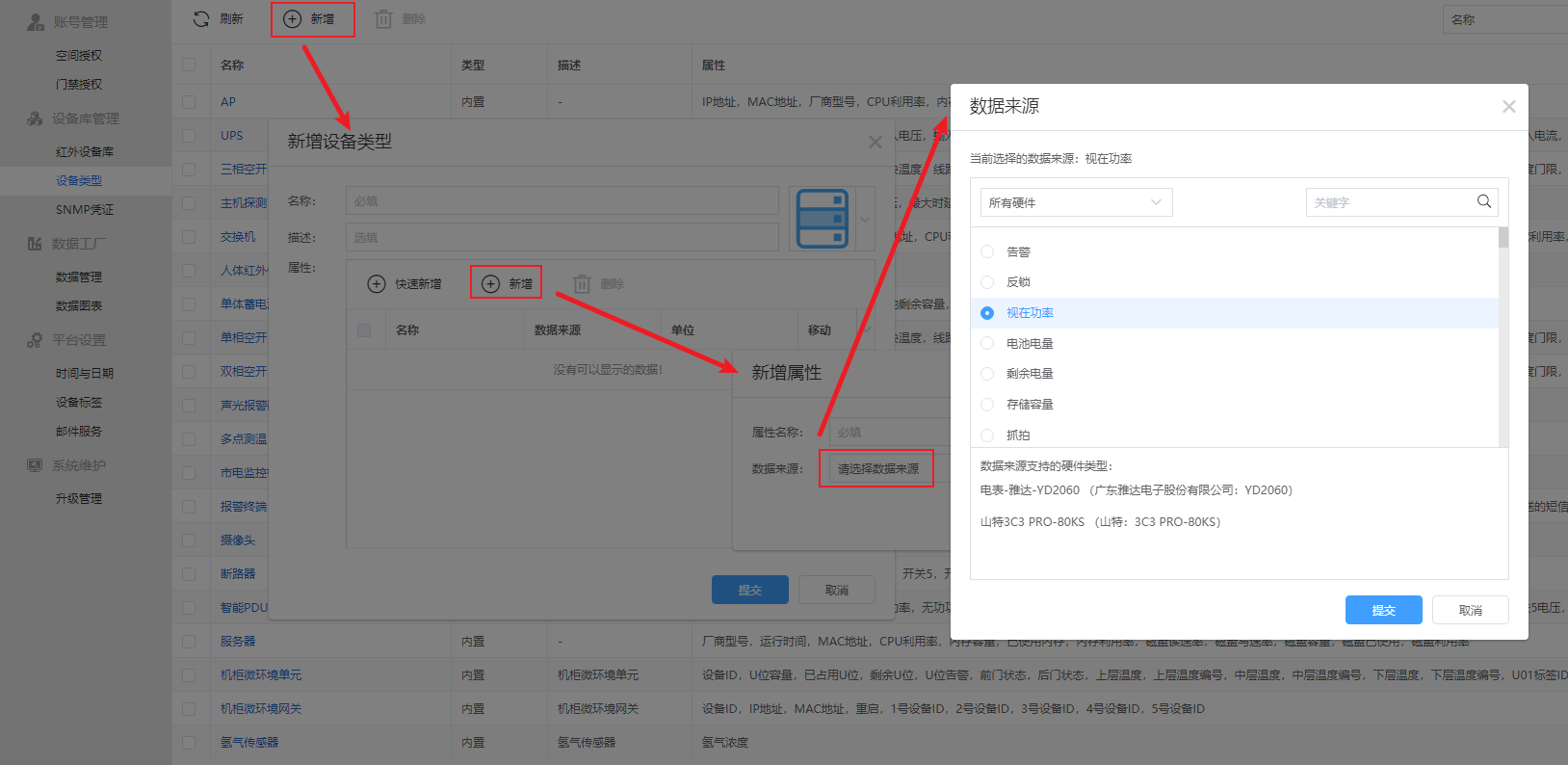Click the 新增 plus icon in the attributes section
The height and width of the screenshot is (765, 1568).
point(490,283)
